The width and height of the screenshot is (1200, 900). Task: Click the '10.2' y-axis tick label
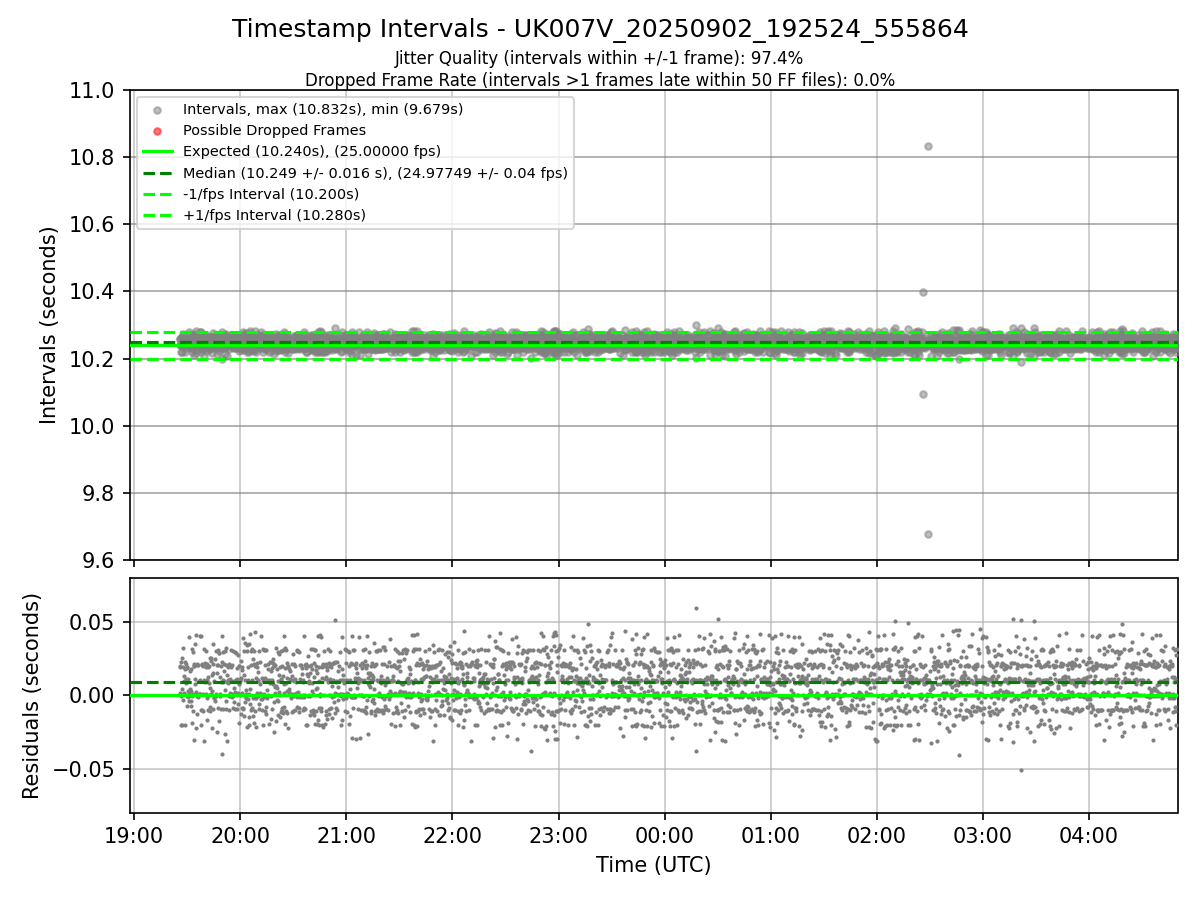coord(92,359)
